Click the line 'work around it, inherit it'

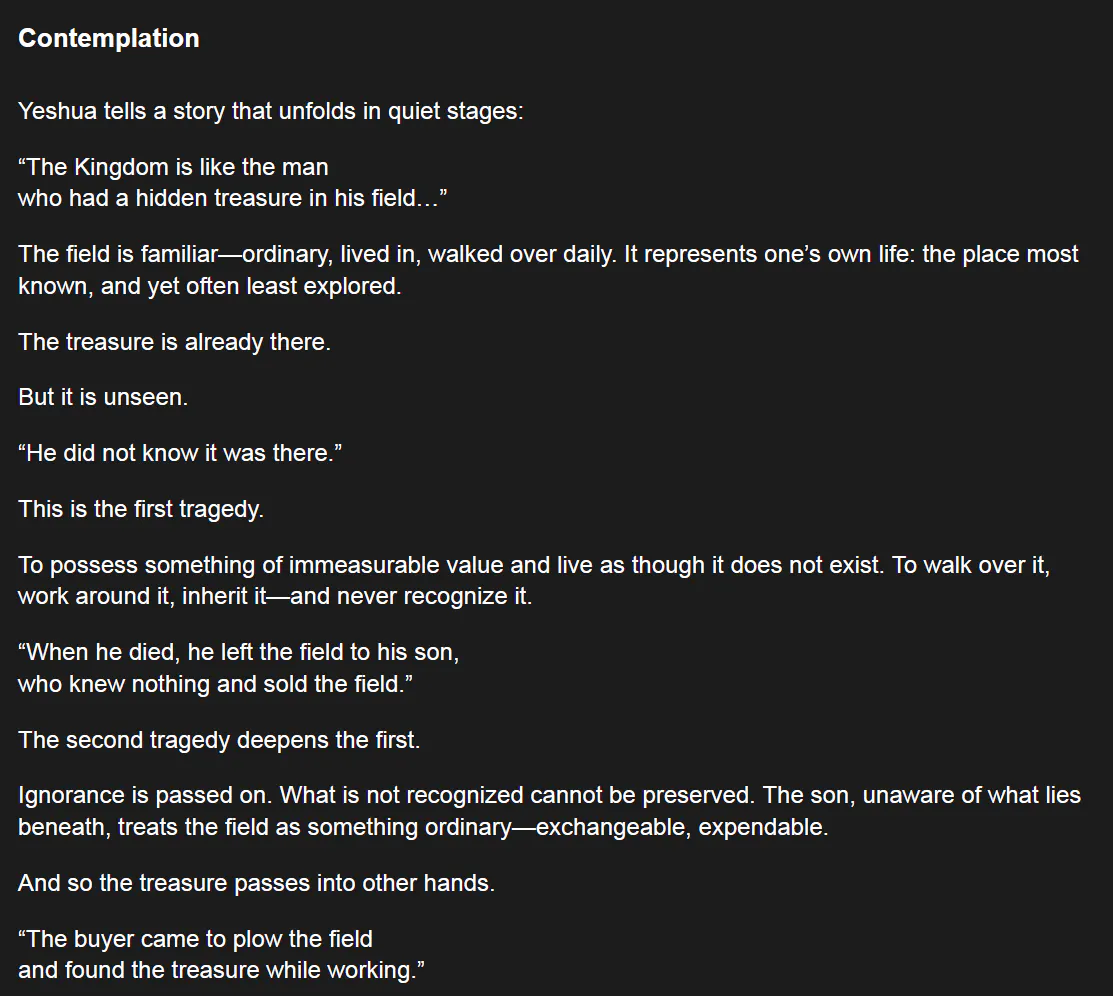[x=275, y=597]
